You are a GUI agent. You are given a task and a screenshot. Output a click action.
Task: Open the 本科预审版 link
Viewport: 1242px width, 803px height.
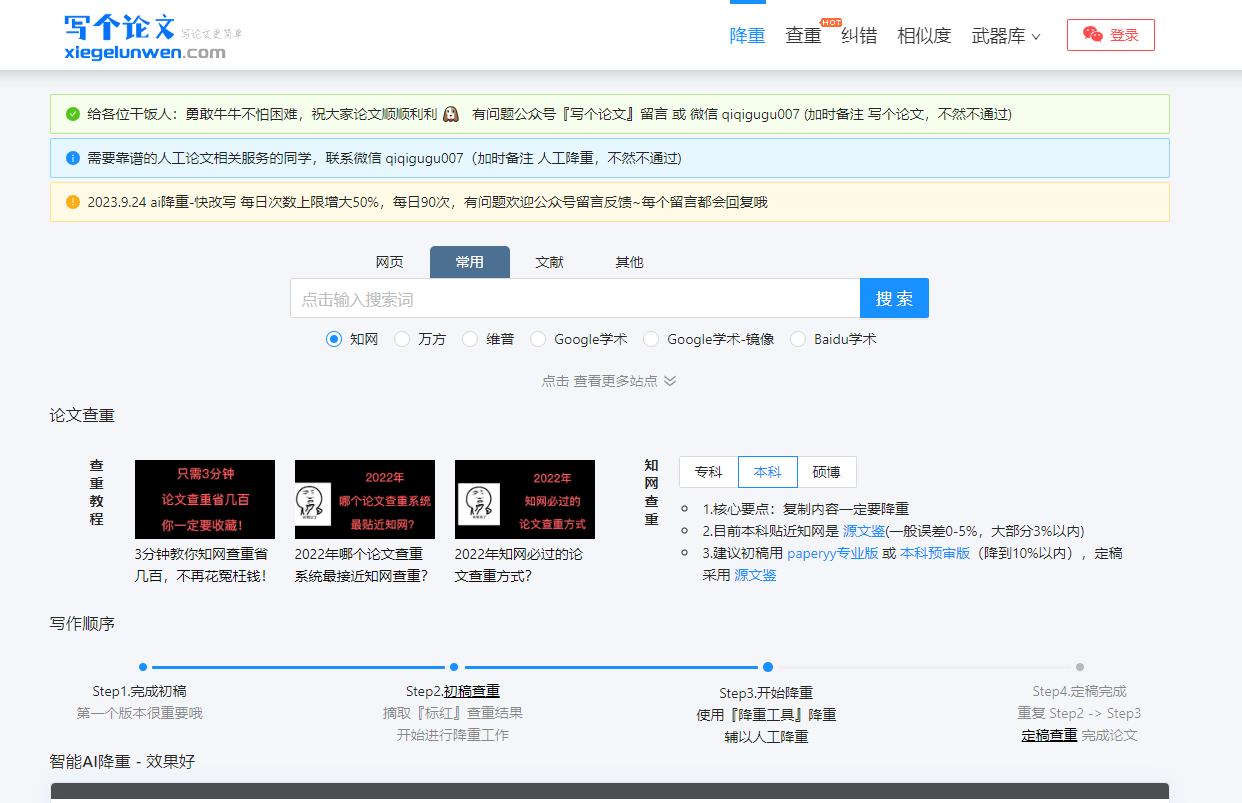click(935, 553)
